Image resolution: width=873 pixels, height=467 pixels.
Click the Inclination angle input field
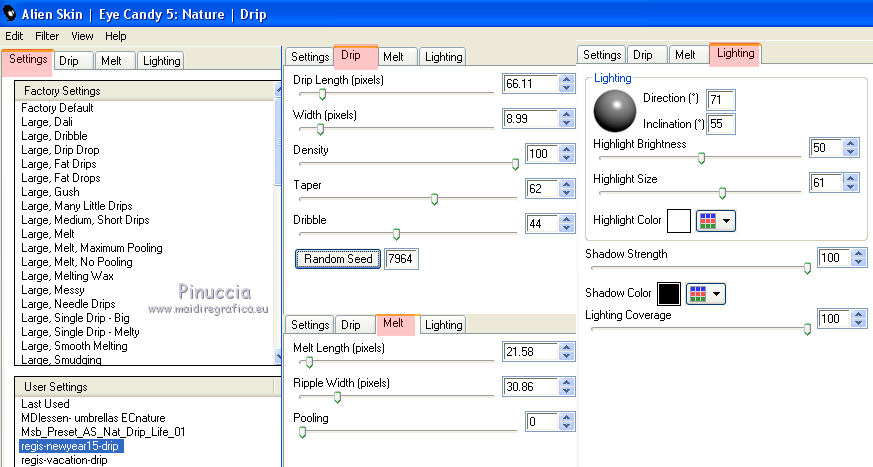[720, 124]
